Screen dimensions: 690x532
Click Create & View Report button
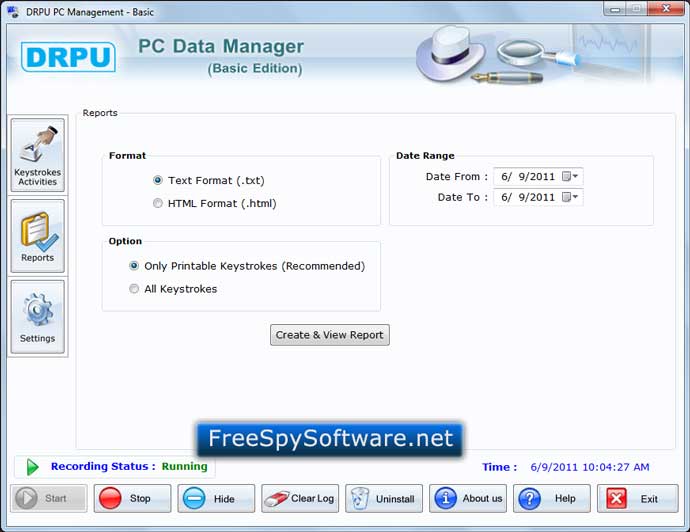pyautogui.click(x=330, y=335)
